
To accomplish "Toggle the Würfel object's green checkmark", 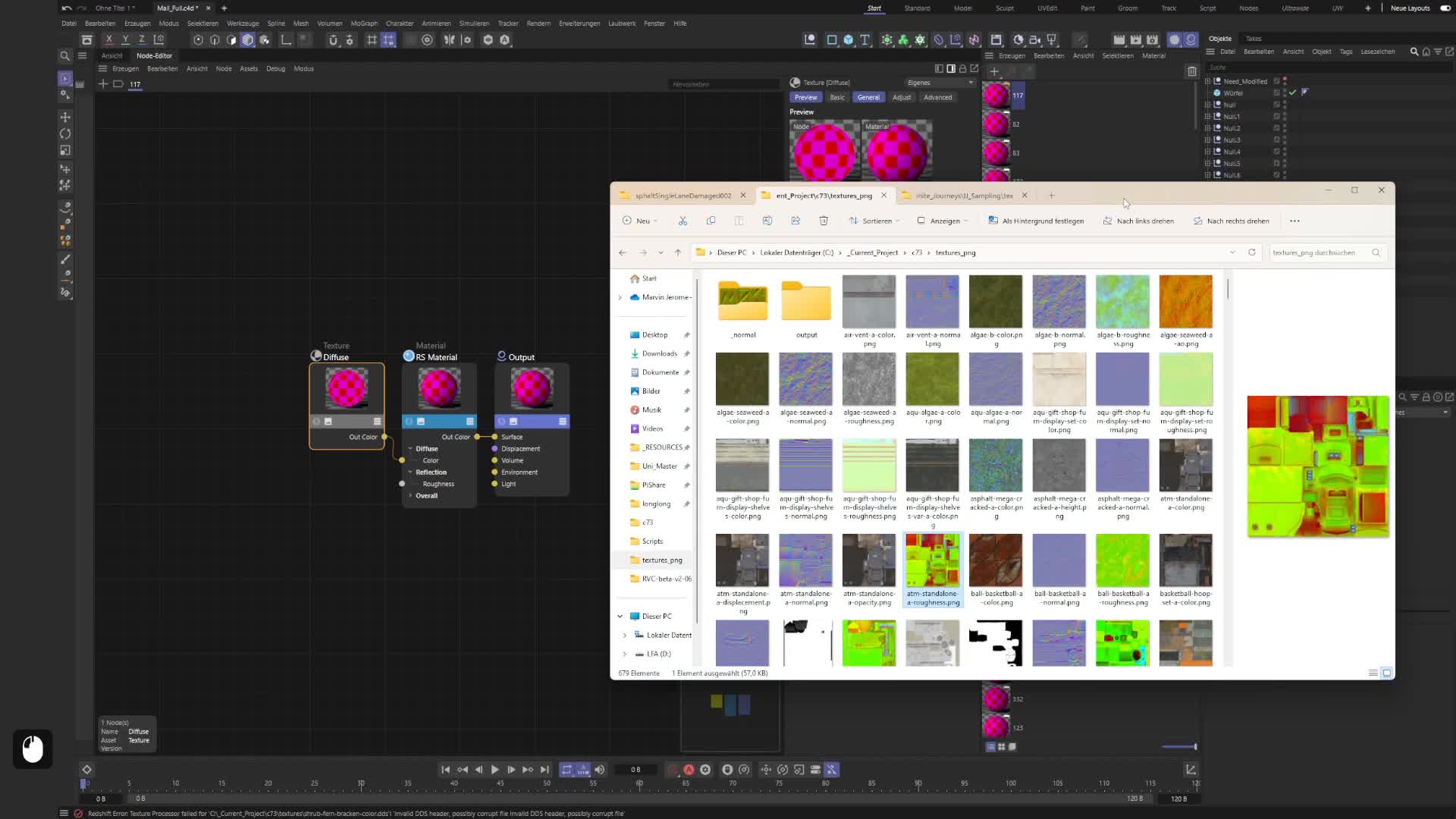I will (x=1292, y=93).
